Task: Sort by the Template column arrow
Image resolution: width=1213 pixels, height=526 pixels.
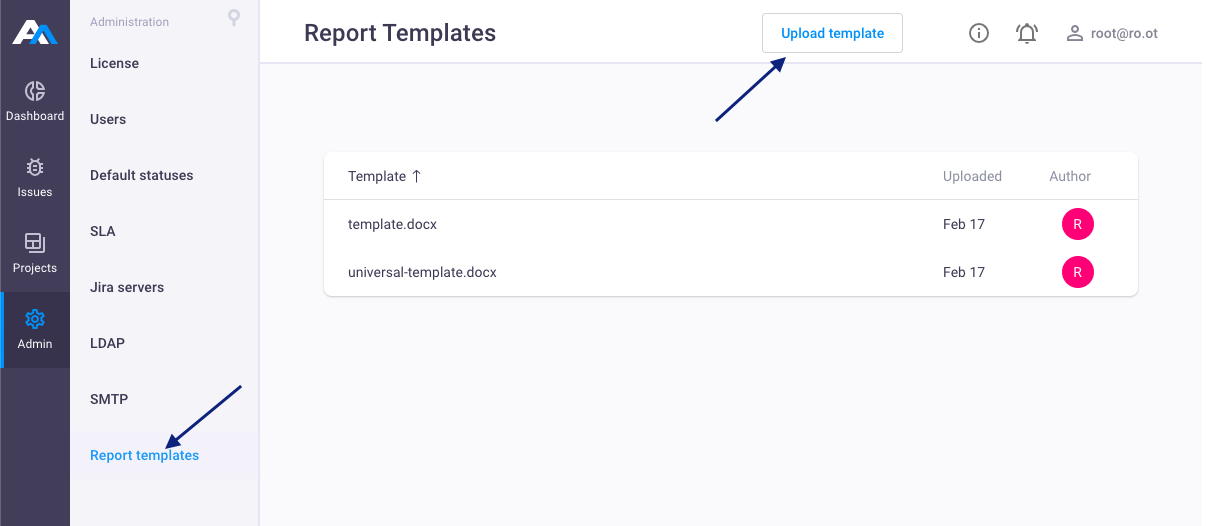Action: click(417, 176)
